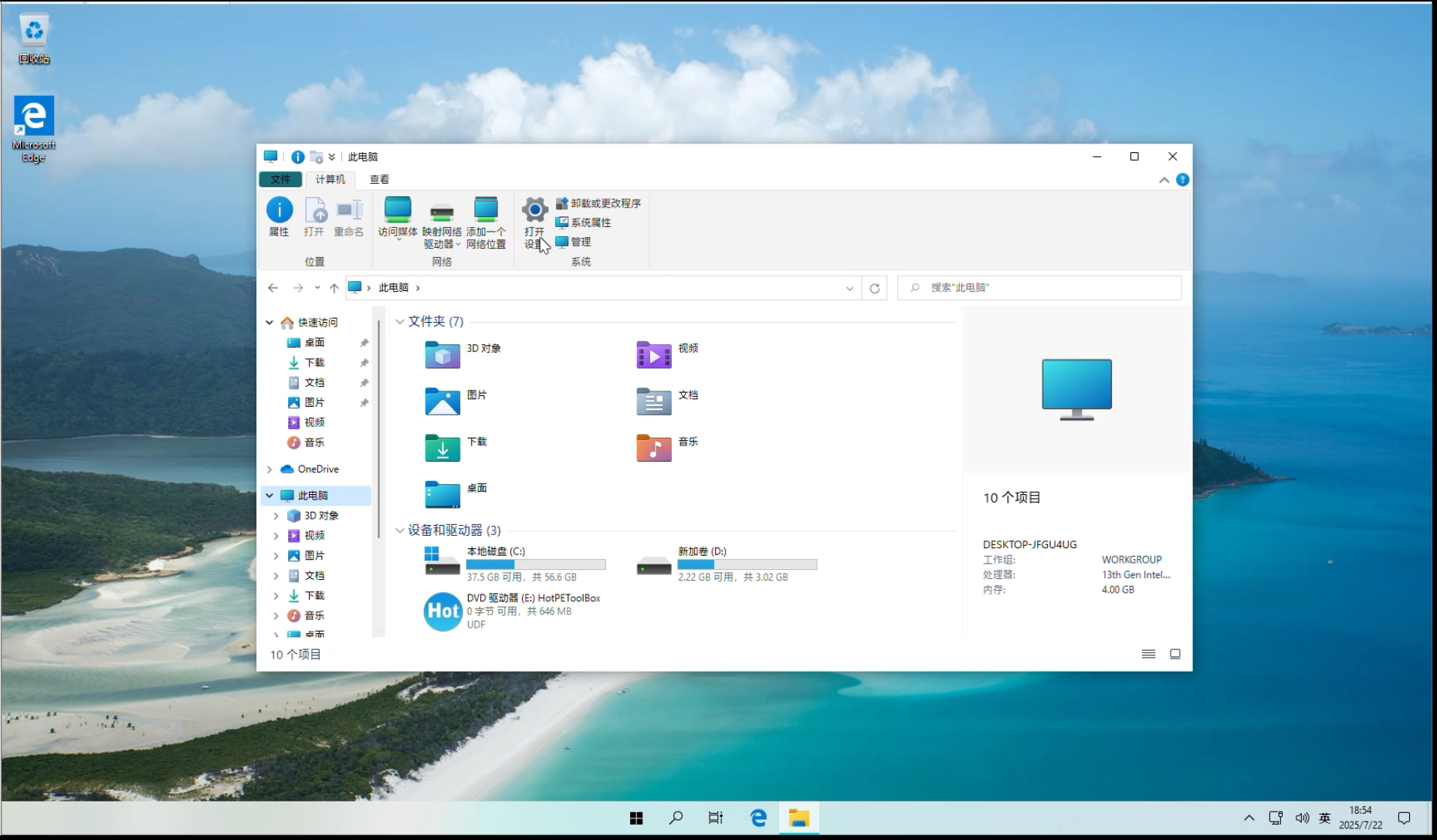Open the File menu tab
The width and height of the screenshot is (1437, 840).
pos(280,179)
